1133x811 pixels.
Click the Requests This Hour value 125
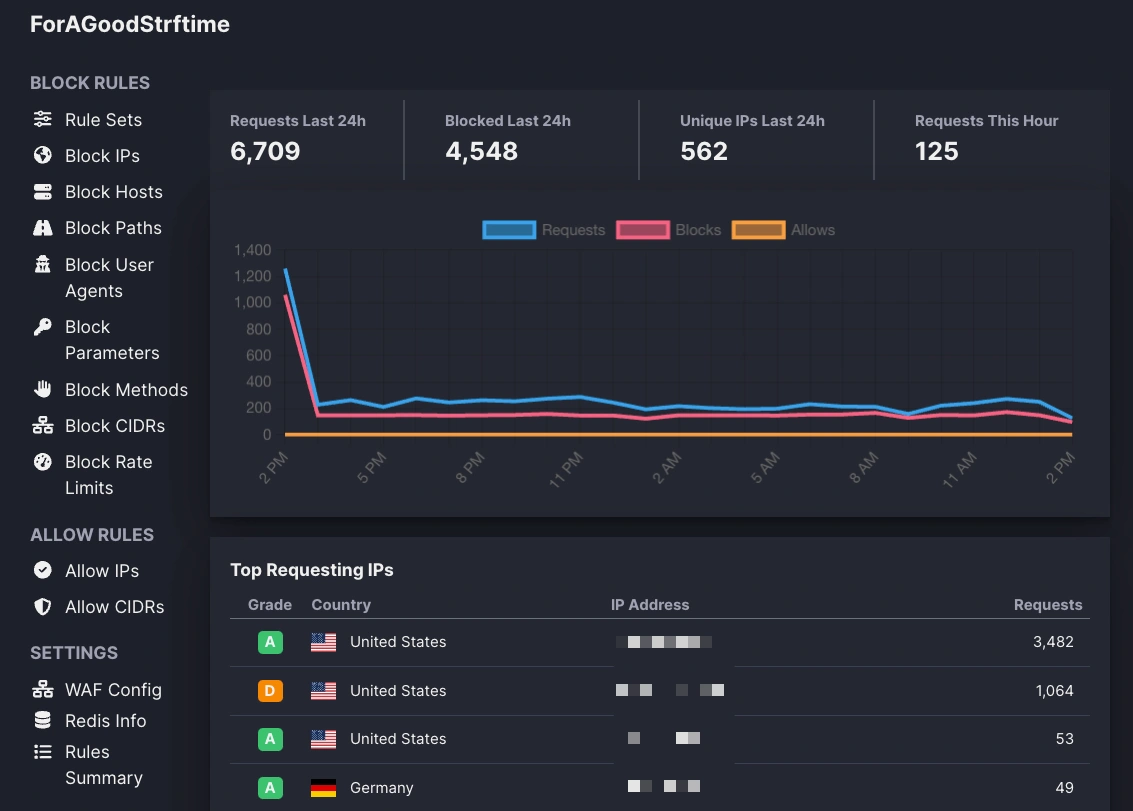(x=936, y=151)
